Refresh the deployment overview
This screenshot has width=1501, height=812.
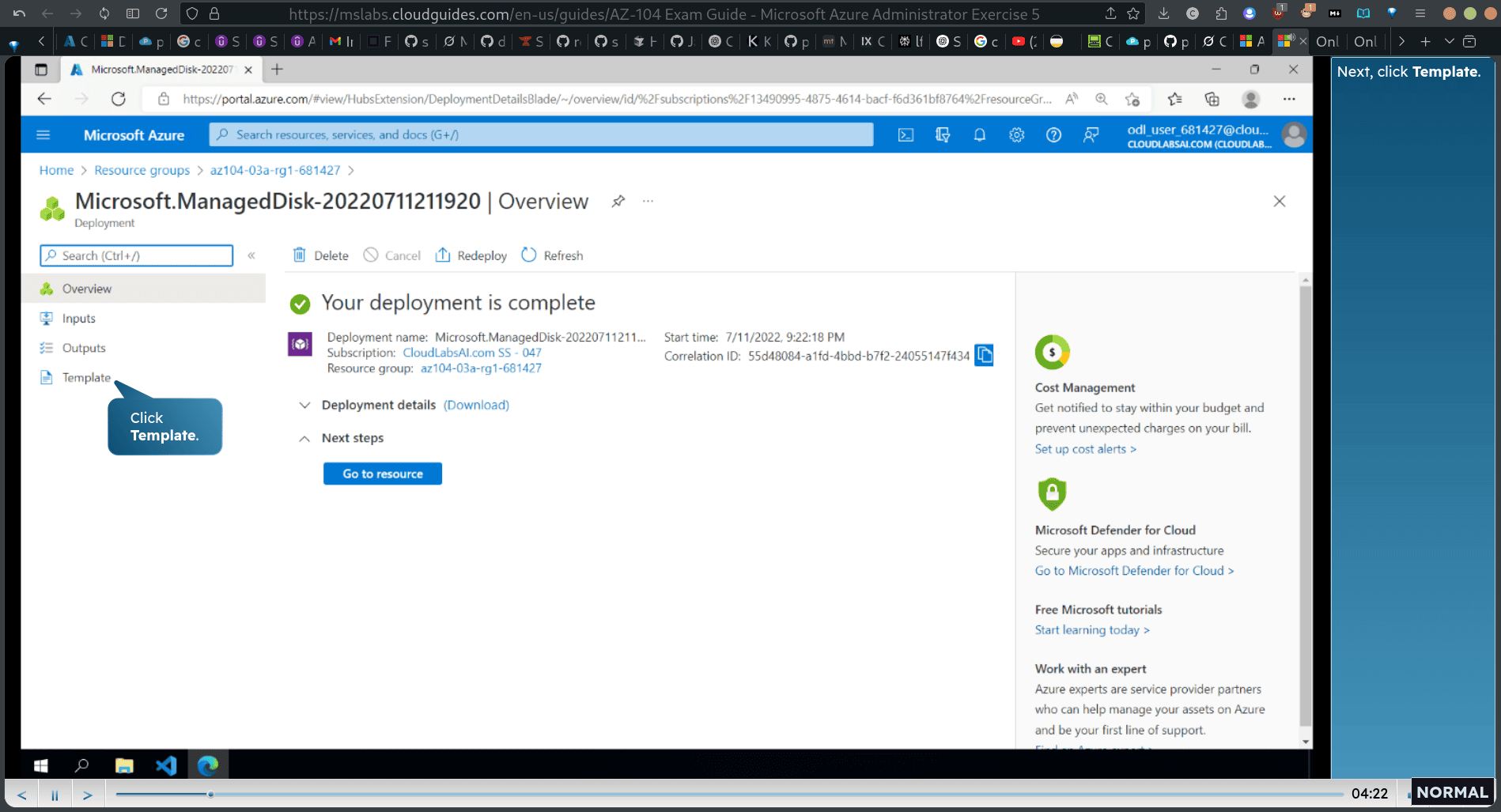tap(552, 255)
